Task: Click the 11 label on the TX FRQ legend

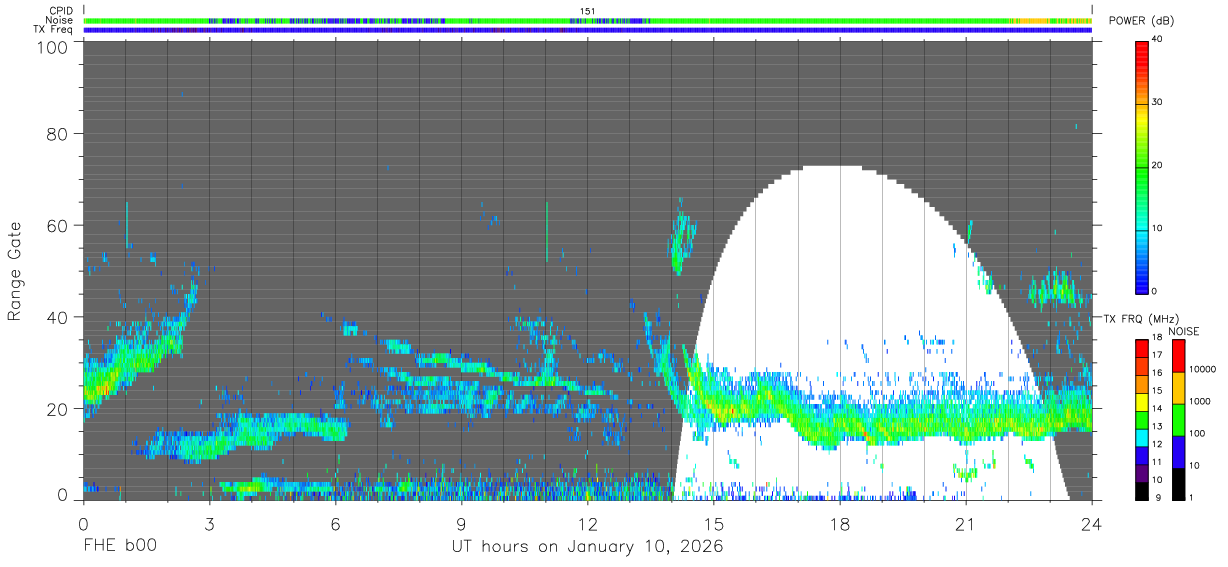Action: (x=1157, y=461)
